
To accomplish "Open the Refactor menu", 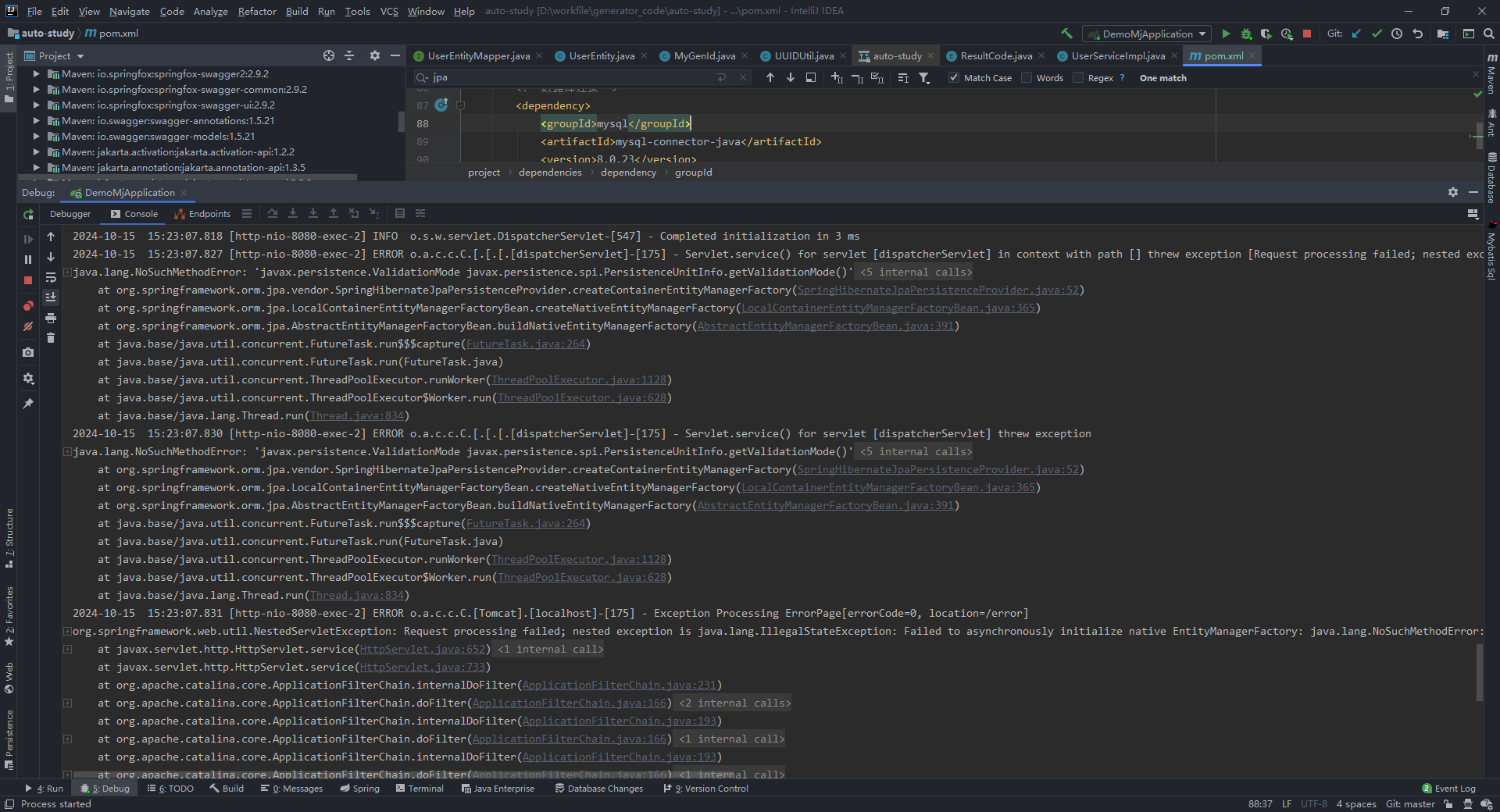I will [257, 11].
